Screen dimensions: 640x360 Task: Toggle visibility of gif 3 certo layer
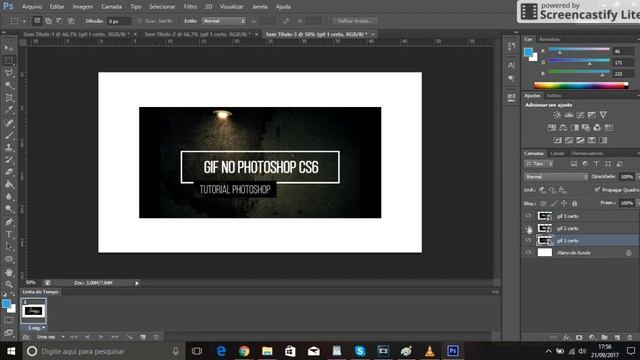pos(528,216)
